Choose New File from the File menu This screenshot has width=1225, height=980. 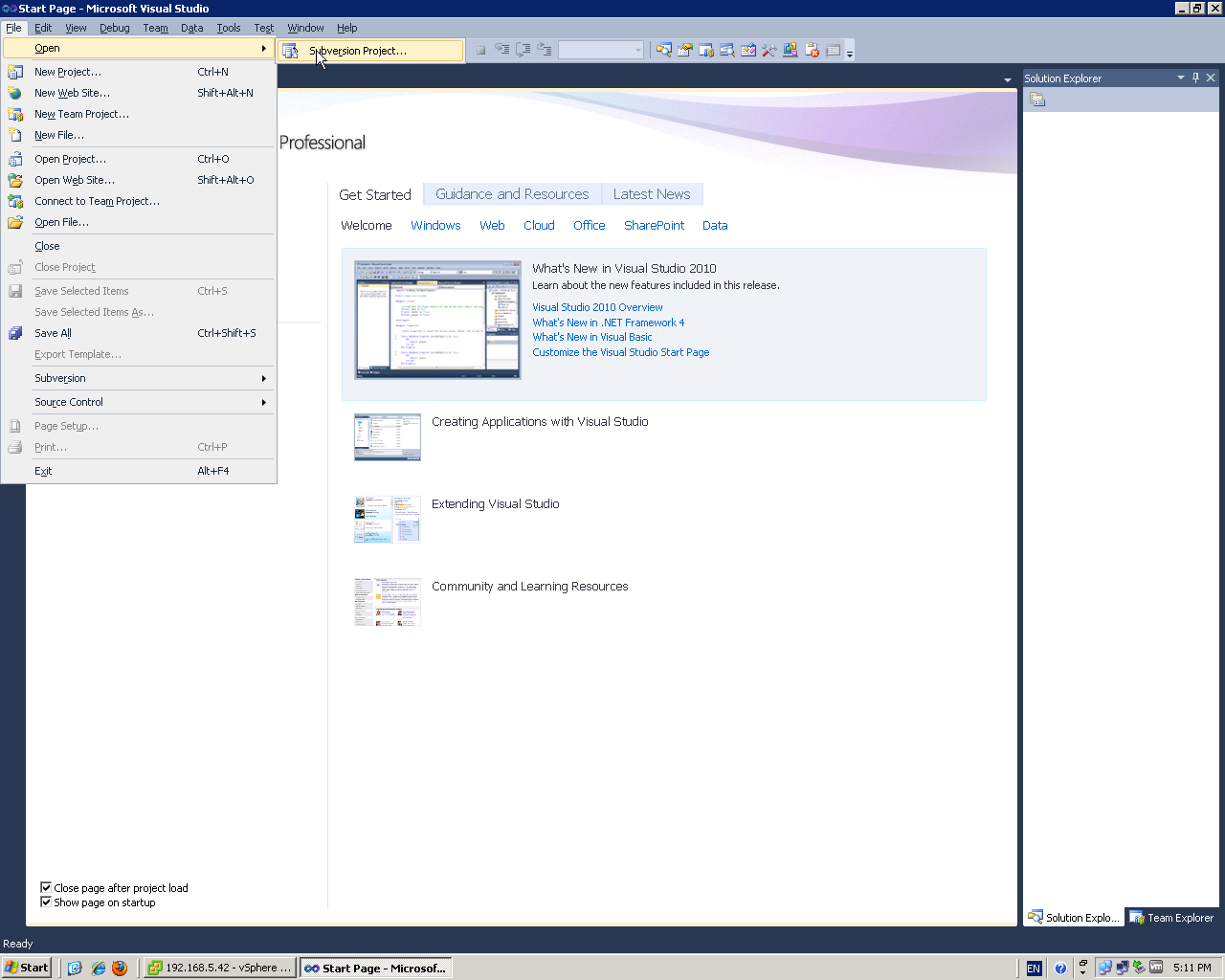(139, 135)
